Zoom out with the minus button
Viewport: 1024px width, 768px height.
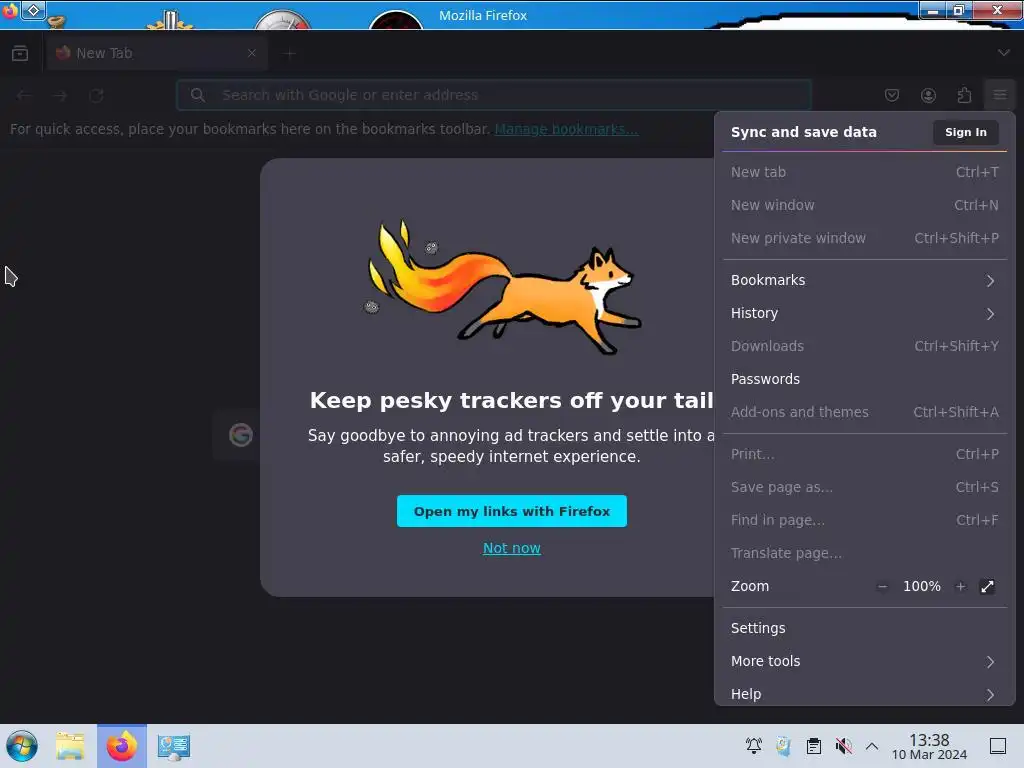[x=882, y=586]
